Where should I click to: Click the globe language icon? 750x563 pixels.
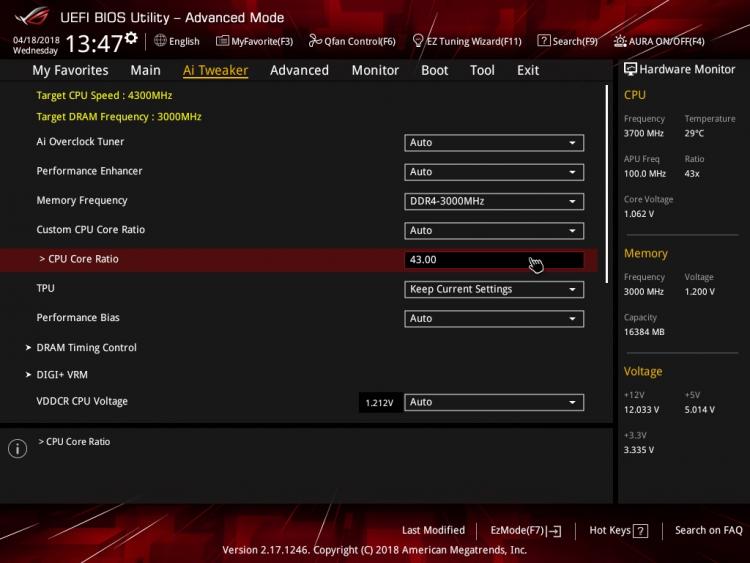click(160, 41)
